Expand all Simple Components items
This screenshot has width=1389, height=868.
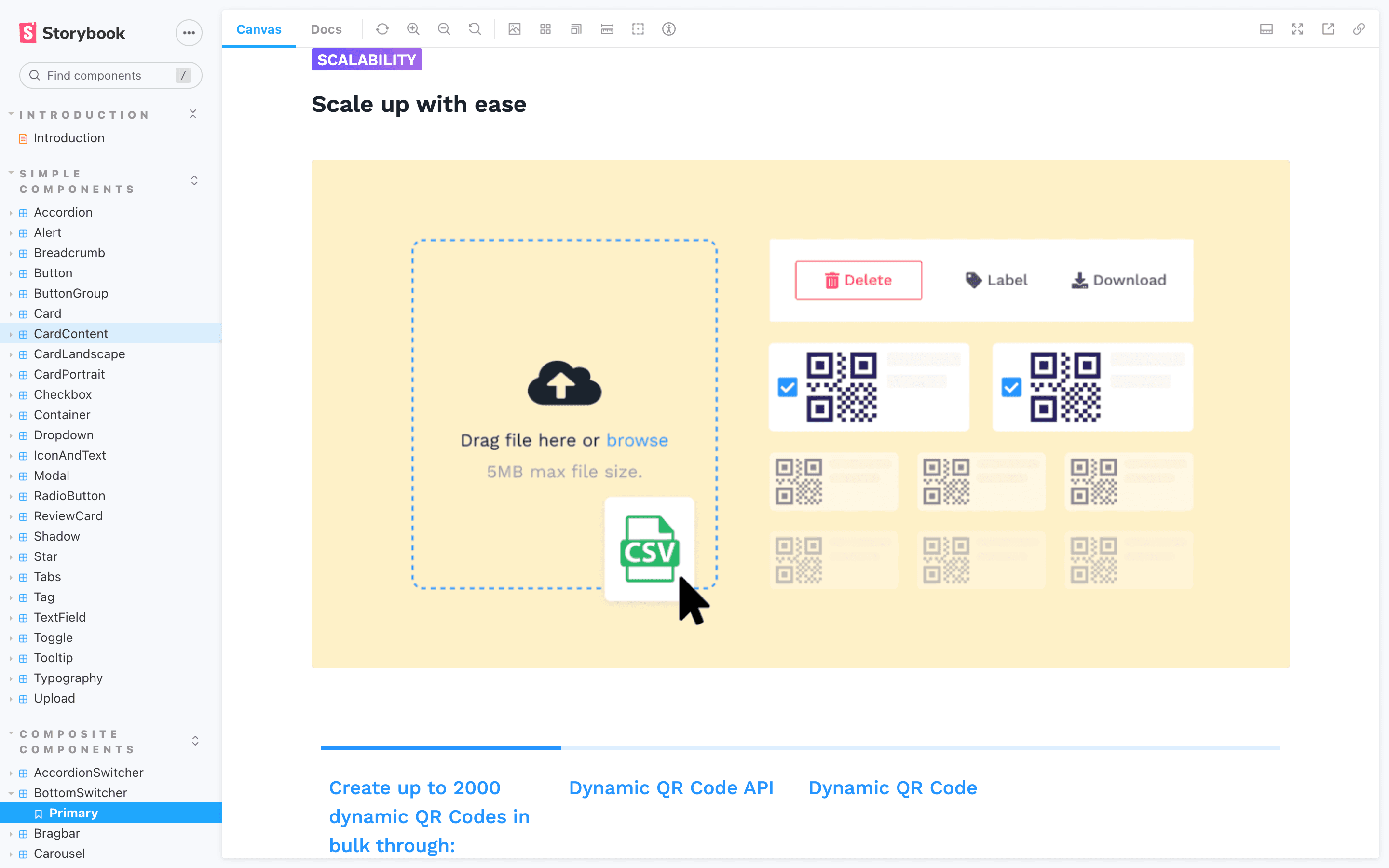point(194,180)
